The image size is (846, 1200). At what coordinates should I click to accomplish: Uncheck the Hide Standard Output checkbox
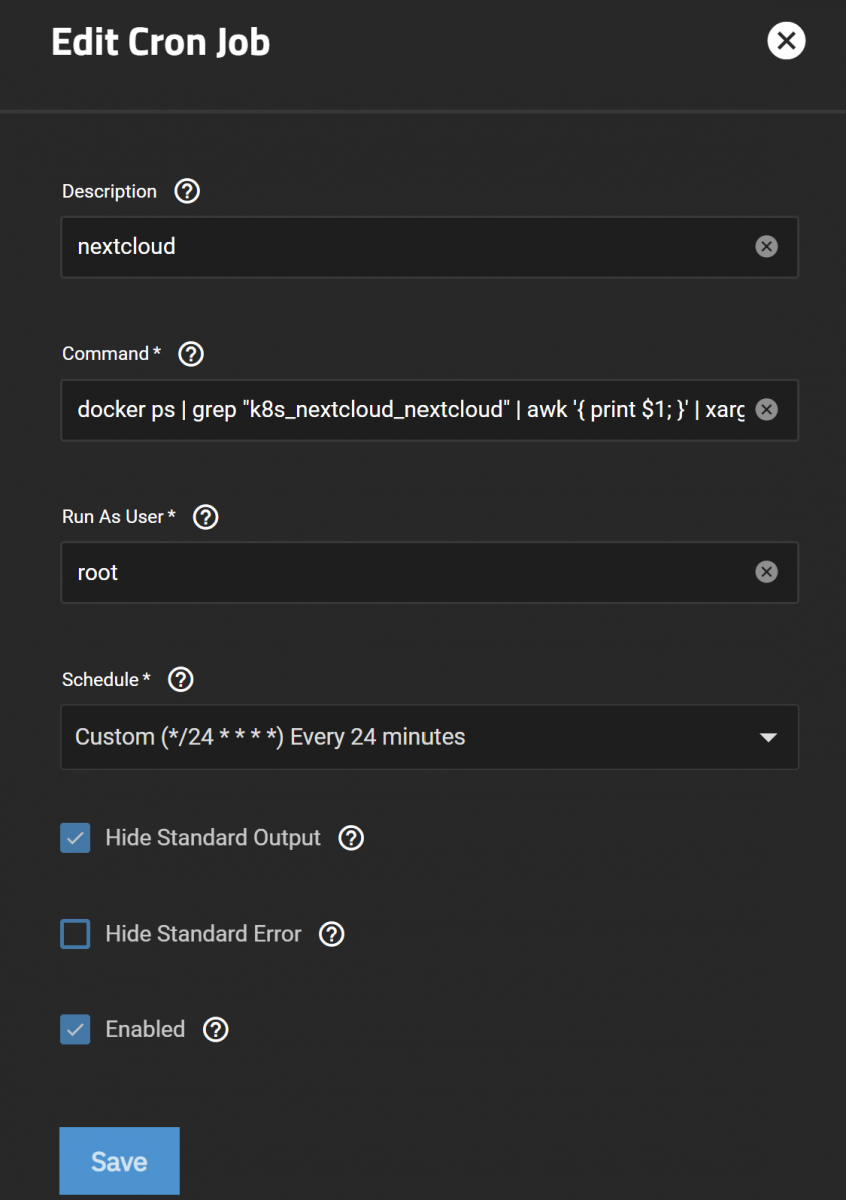(x=75, y=837)
